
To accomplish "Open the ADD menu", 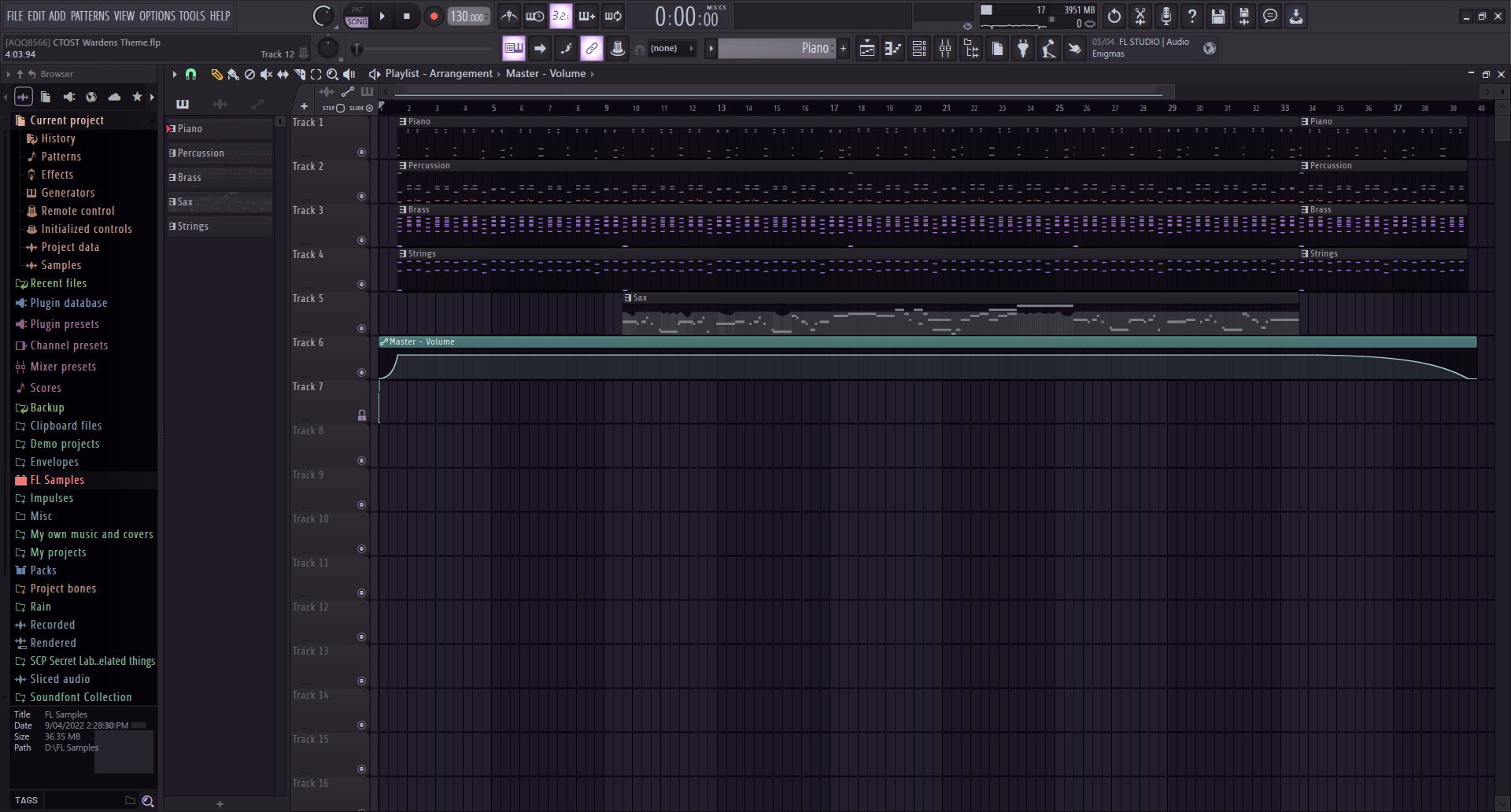I will (57, 16).
